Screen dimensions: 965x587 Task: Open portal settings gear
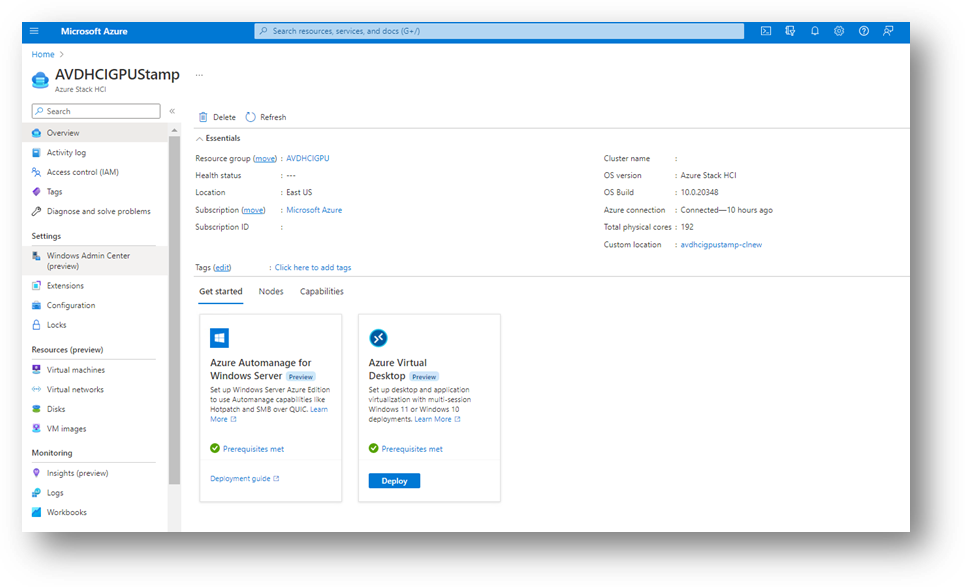click(839, 31)
